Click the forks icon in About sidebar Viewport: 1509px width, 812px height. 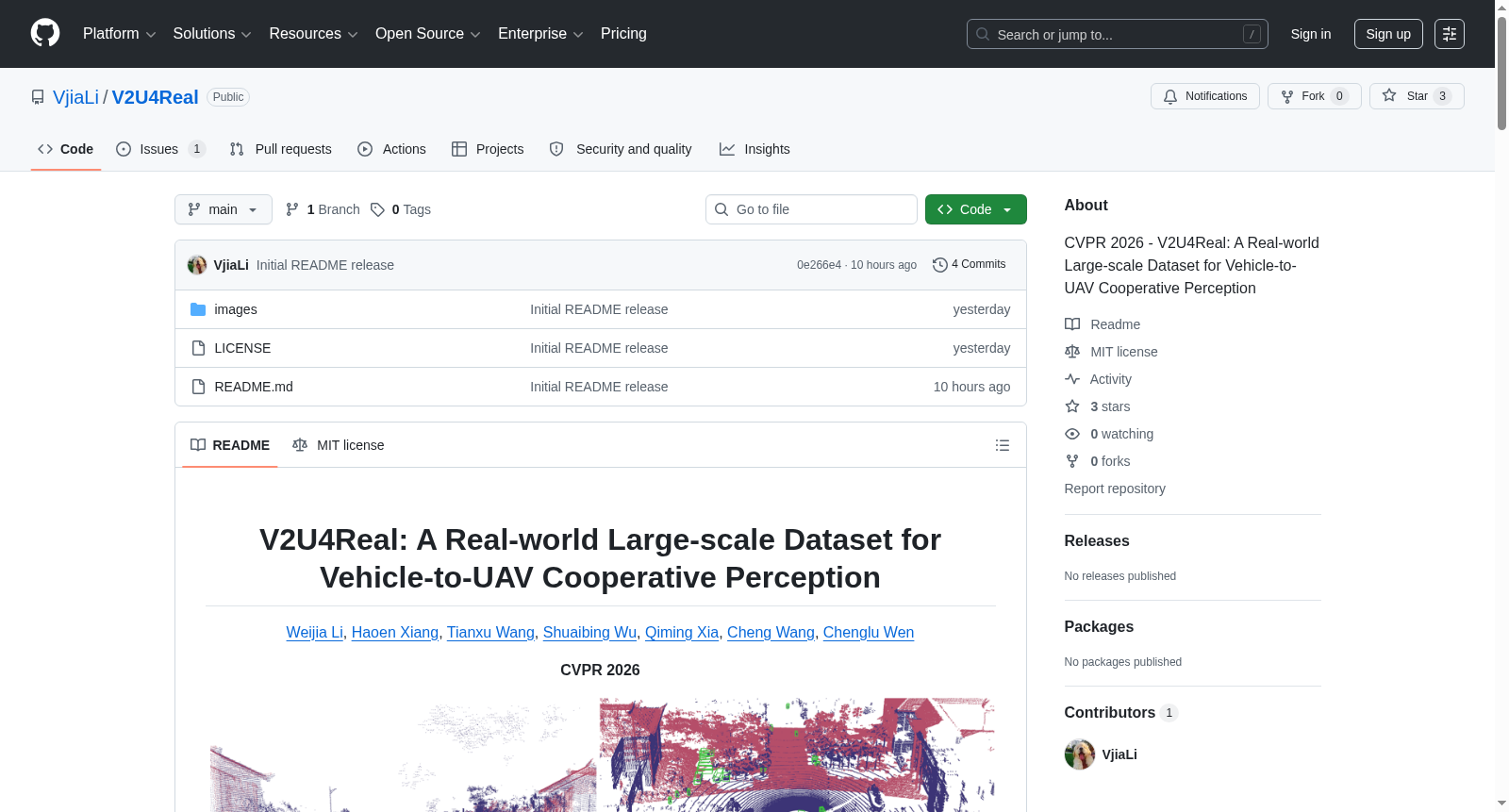(x=1072, y=461)
